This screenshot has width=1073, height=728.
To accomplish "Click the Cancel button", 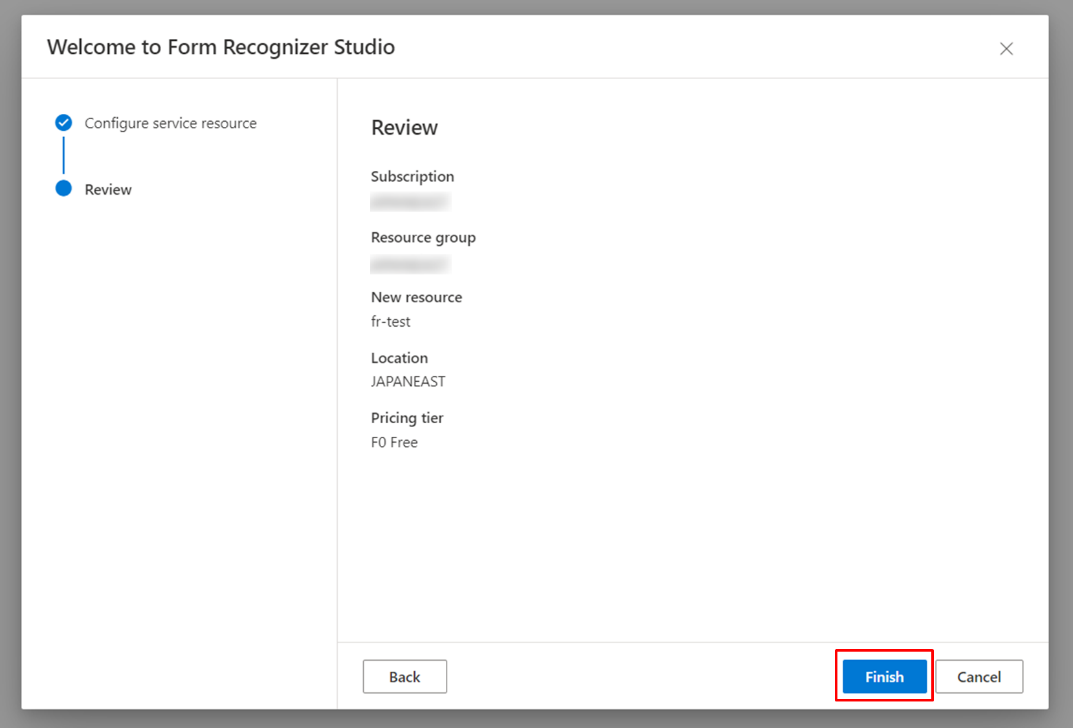I will tap(979, 677).
